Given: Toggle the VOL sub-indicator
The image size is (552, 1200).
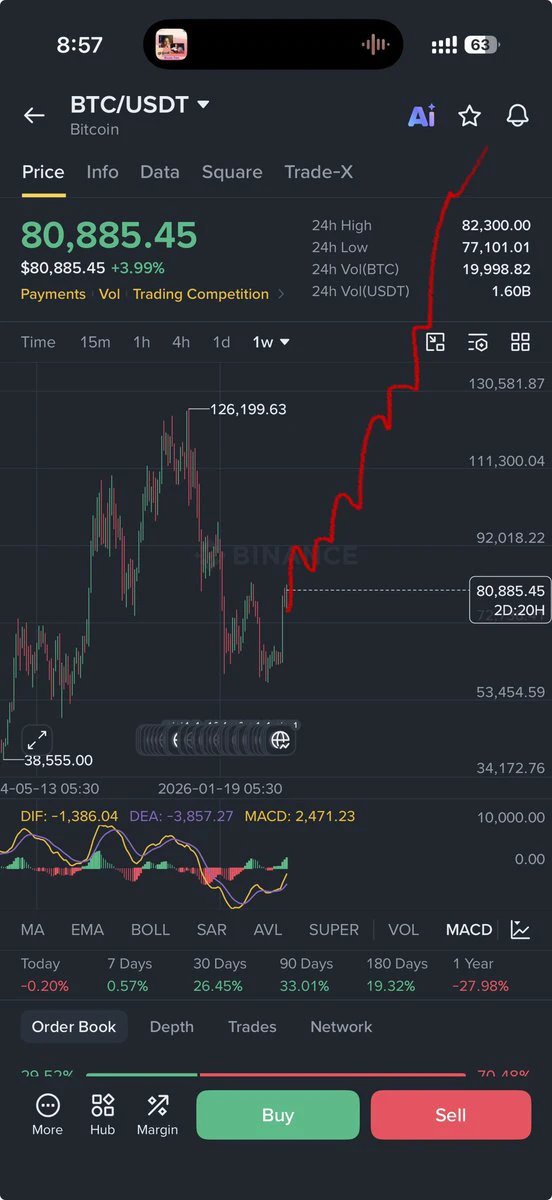Looking at the screenshot, I should point(403,929).
